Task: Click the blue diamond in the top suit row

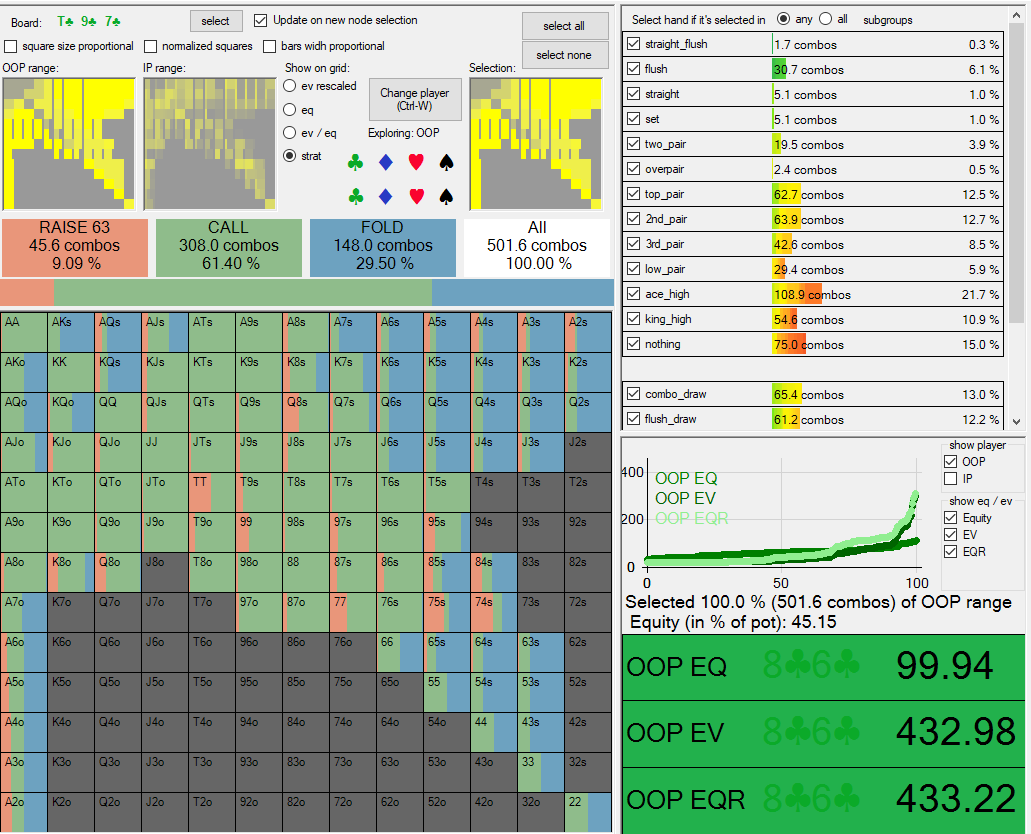Action: coord(385,162)
